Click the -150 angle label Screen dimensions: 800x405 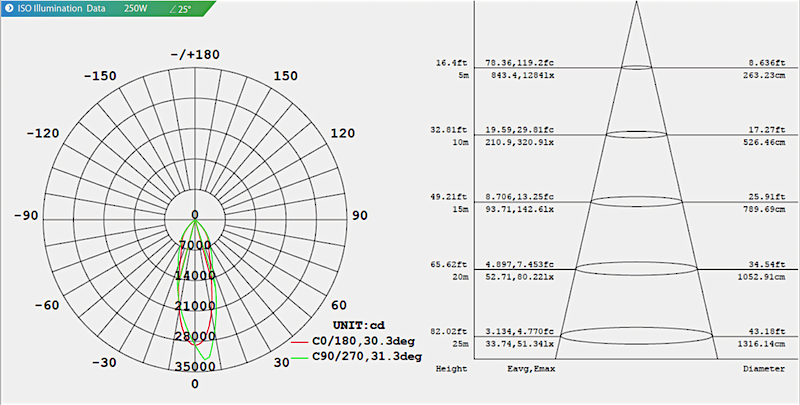point(100,76)
